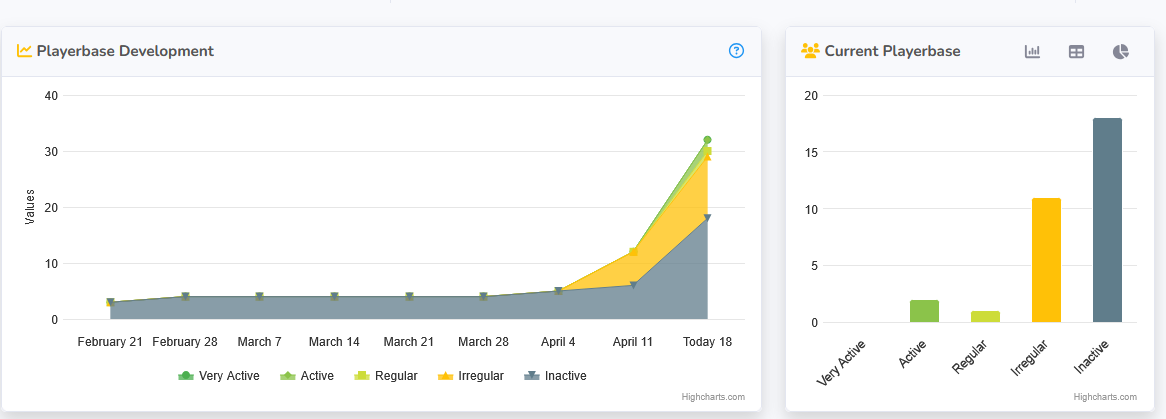Screen dimensions: 1166x419
Task: Select the yellow Irregular bar
Action: click(1046, 260)
